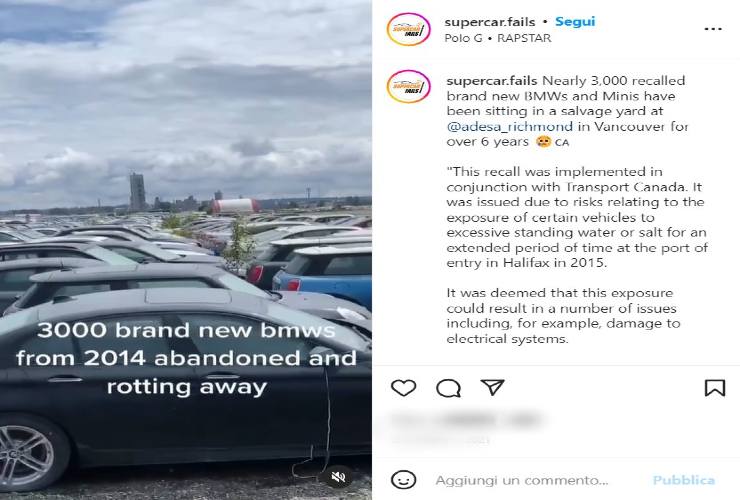
Task: Share the post with the paper plane icon
Action: [492, 387]
